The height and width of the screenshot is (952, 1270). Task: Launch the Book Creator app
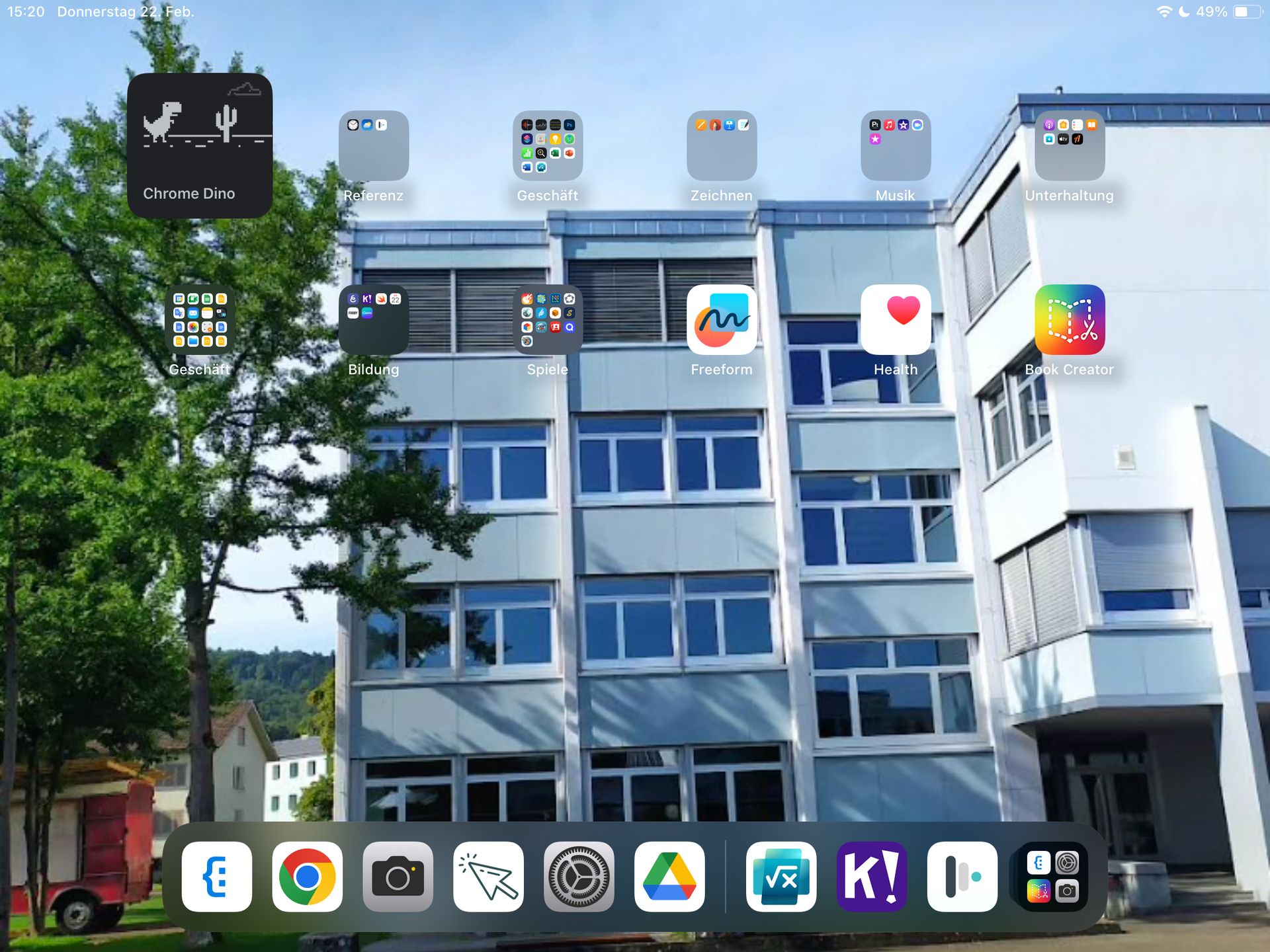coord(1069,320)
